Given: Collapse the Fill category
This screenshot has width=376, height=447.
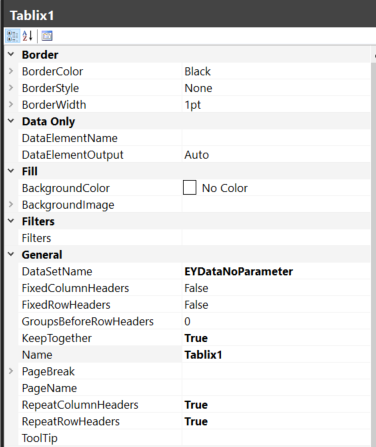Looking at the screenshot, I should 11,171.
